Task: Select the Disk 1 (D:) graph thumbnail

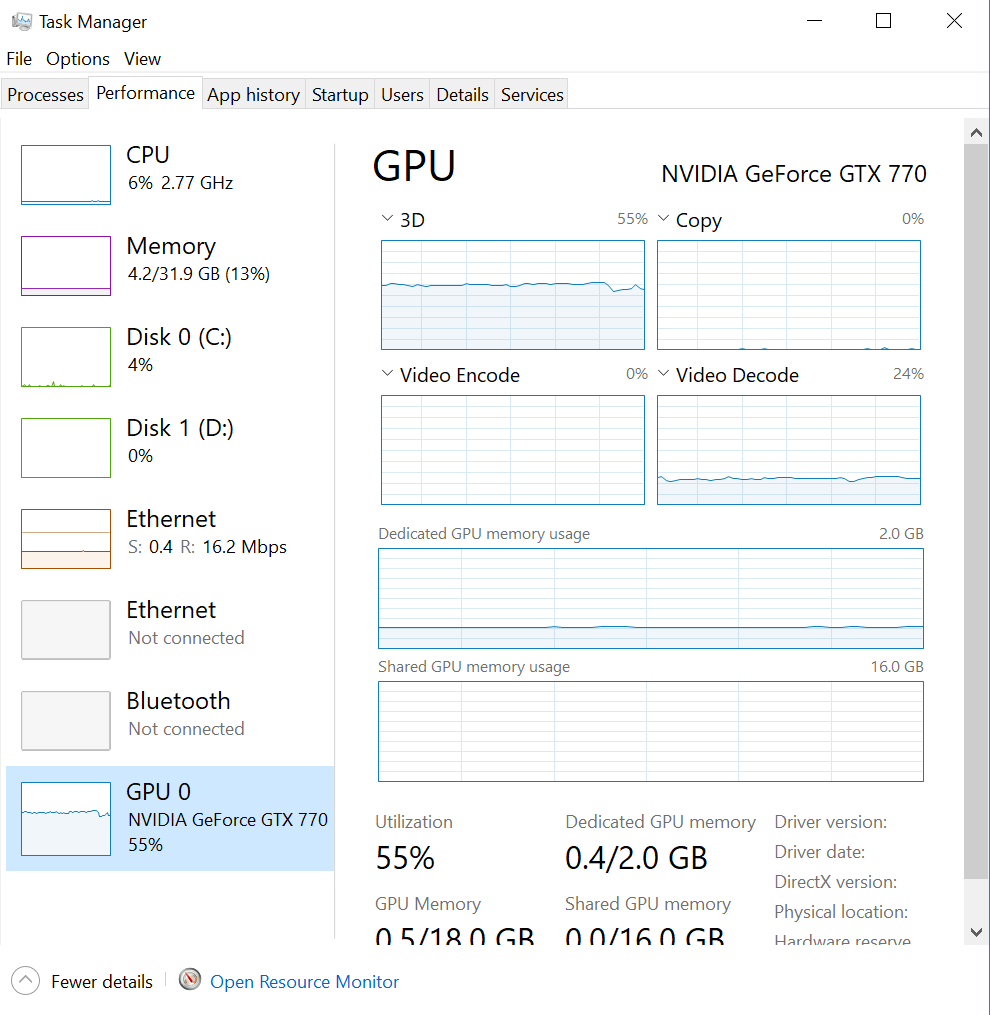Action: (x=66, y=448)
